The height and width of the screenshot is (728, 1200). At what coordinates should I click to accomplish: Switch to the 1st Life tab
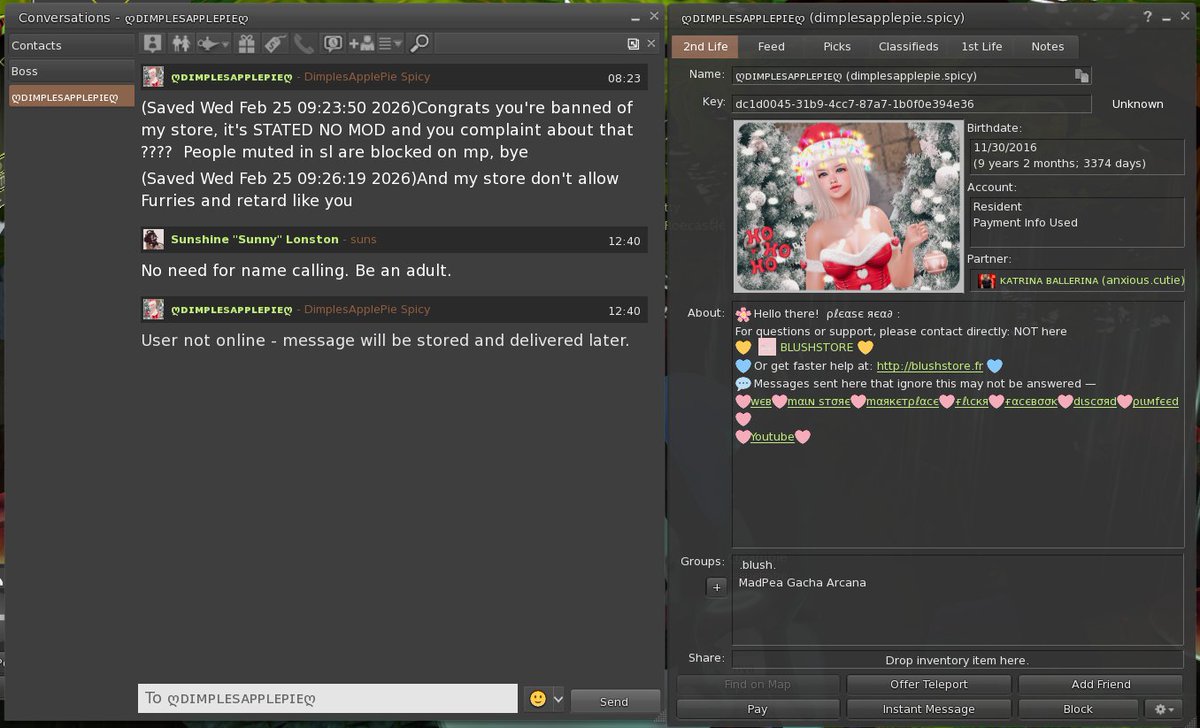[x=982, y=46]
